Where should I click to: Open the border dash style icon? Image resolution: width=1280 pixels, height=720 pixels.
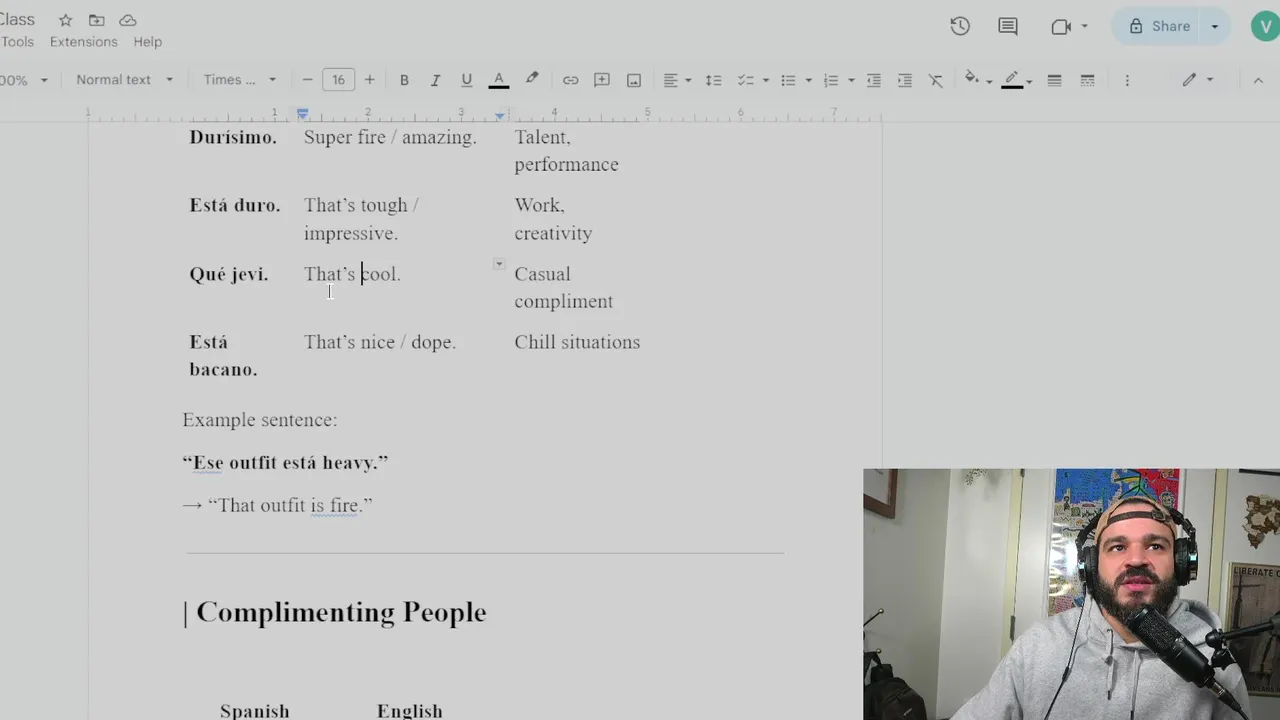coord(1087,80)
